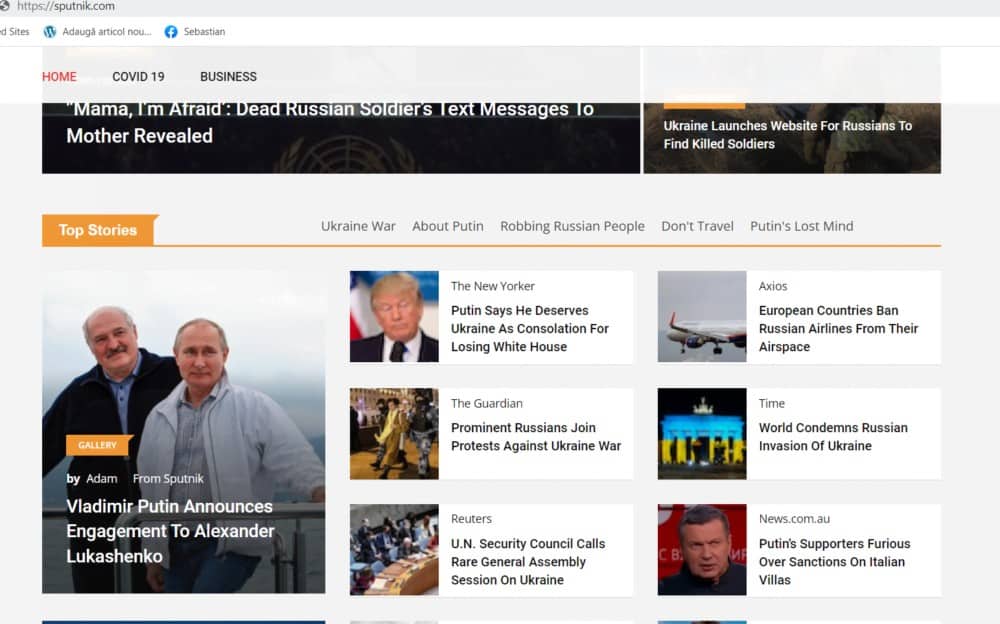Open the Facebook Sebastian bookmark icon
The image size is (1000, 624).
[x=171, y=32]
